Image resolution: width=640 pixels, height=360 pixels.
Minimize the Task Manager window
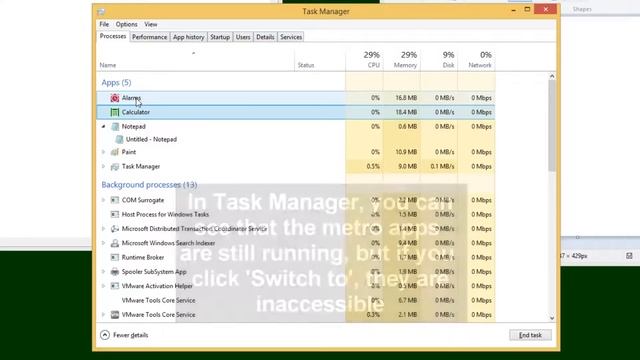[513, 10]
